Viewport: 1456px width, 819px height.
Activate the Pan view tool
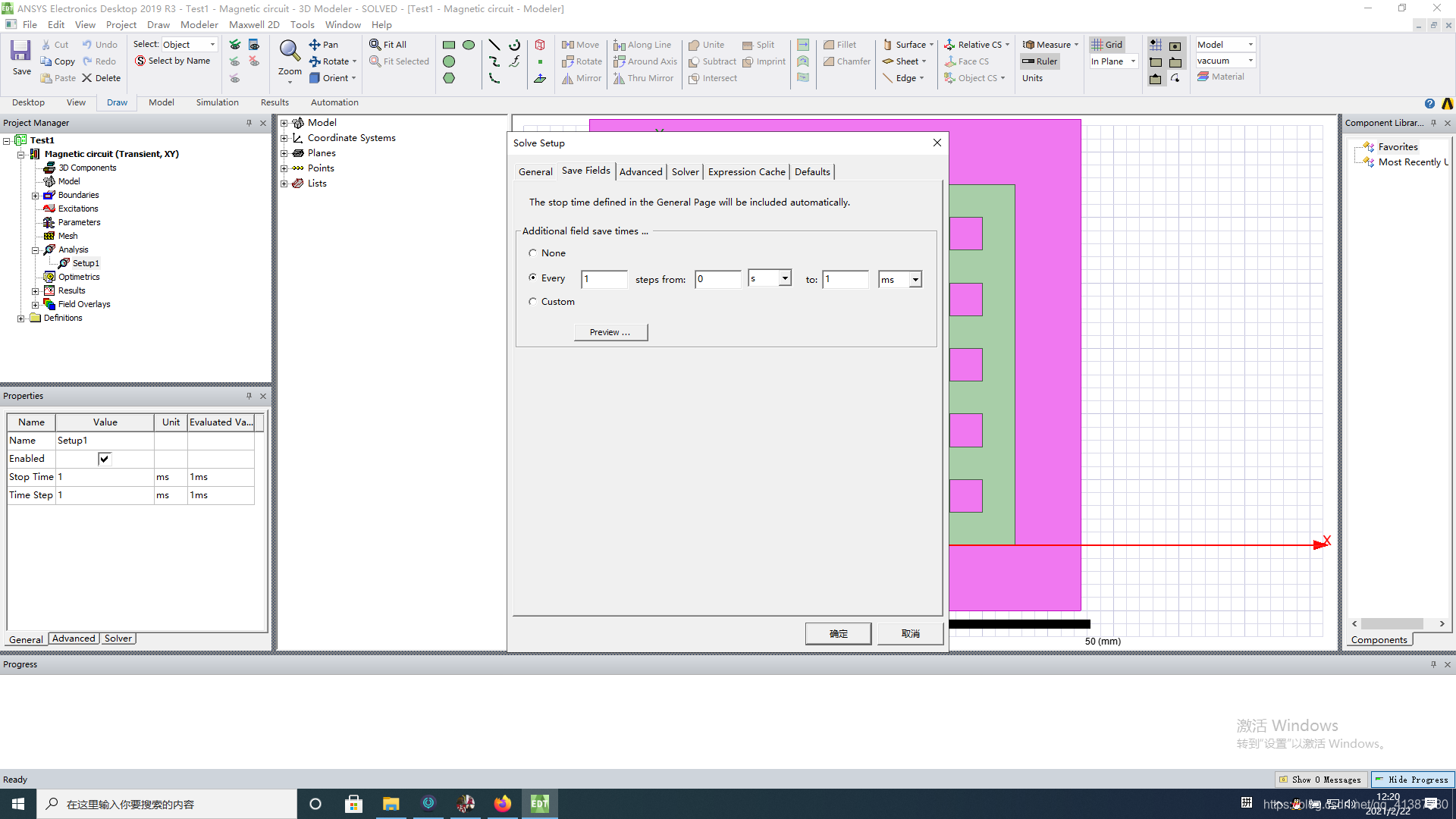pos(324,45)
